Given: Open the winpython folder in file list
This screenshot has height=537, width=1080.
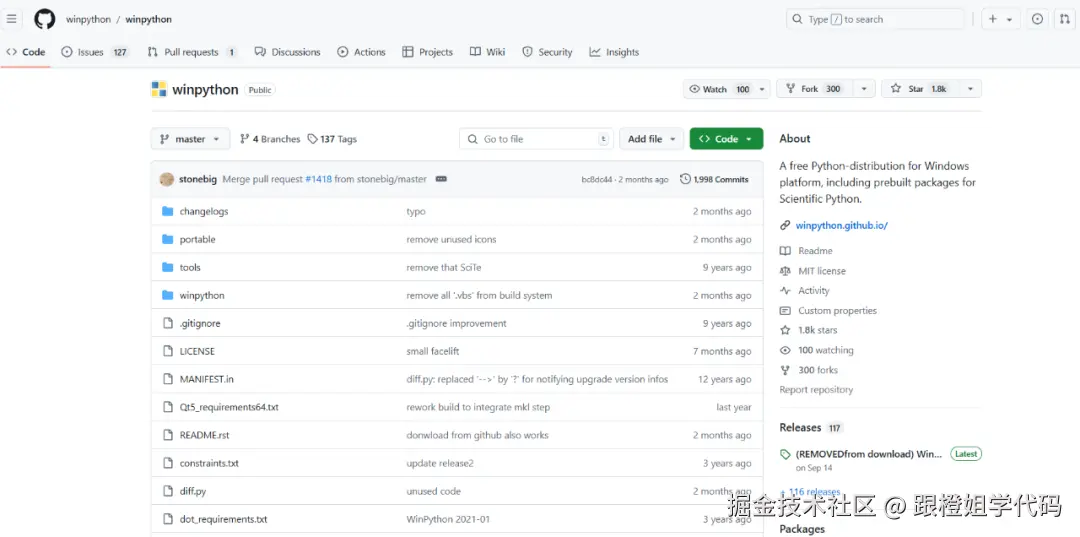Looking at the screenshot, I should (x=202, y=295).
